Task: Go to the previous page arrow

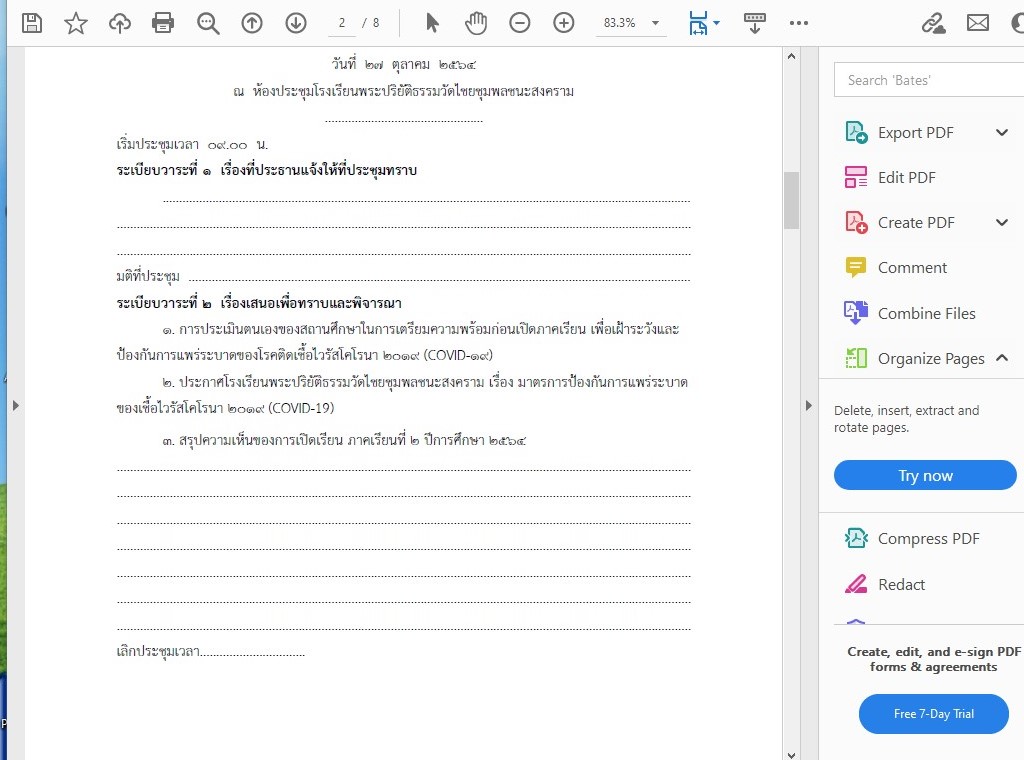Action: tap(252, 23)
